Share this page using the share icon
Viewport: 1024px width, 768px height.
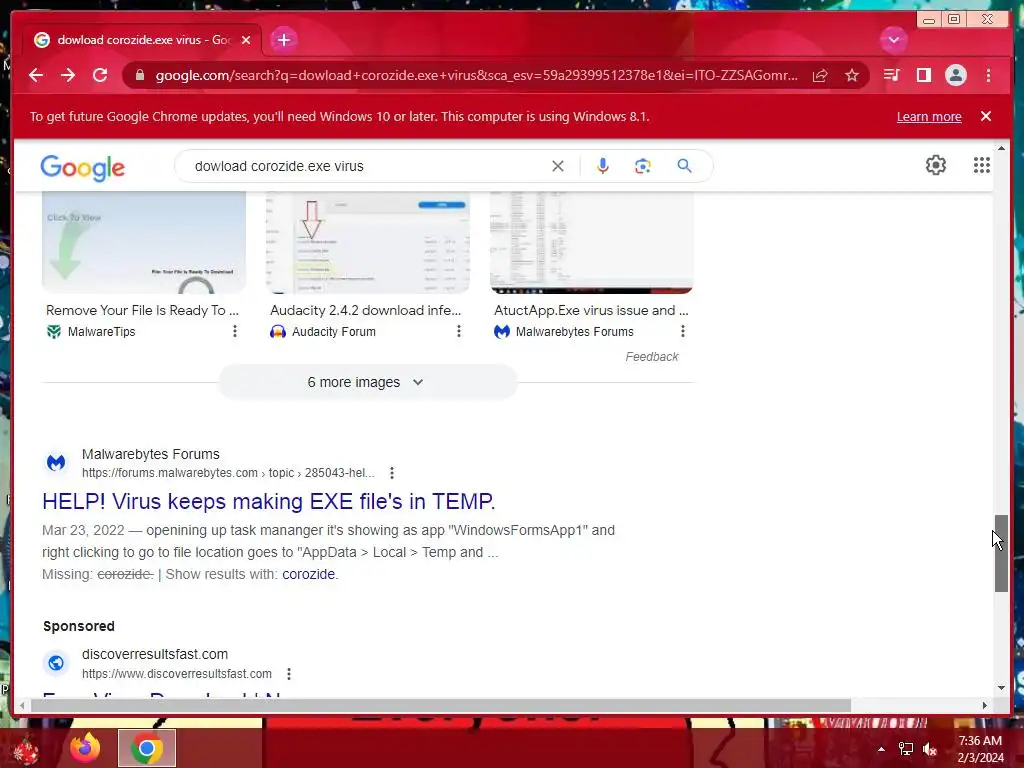820,75
